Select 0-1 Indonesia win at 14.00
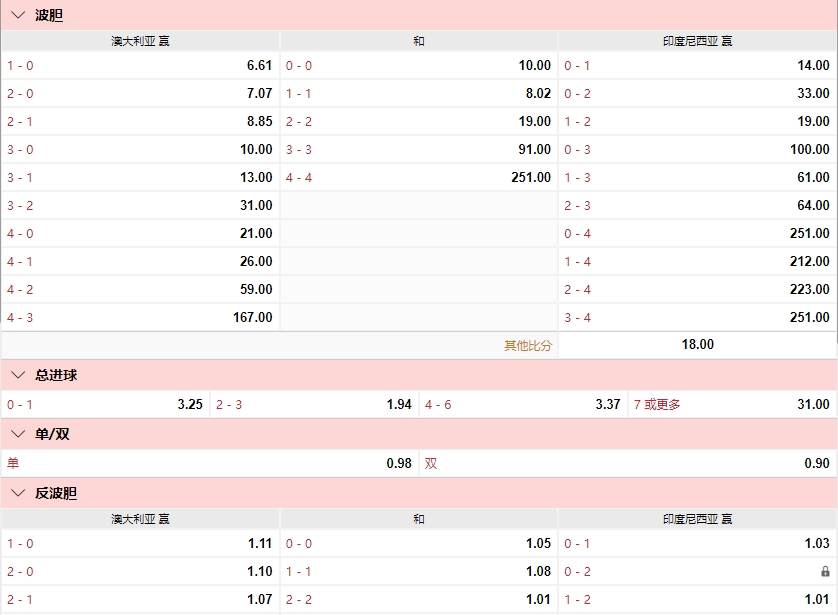This screenshot has height=615, width=838. click(697, 65)
